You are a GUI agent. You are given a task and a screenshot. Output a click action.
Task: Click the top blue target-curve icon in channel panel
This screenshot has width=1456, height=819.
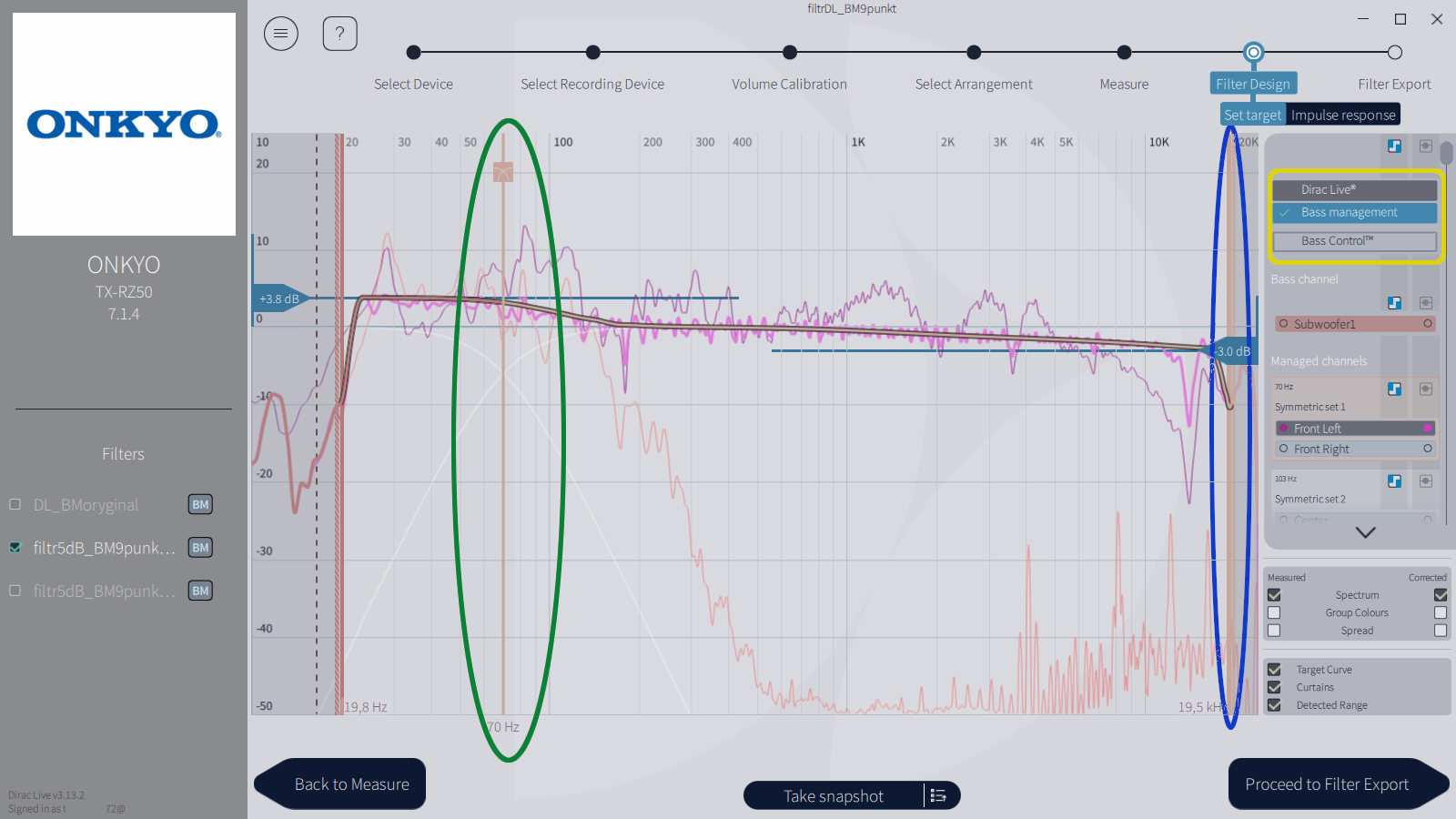(x=1394, y=146)
